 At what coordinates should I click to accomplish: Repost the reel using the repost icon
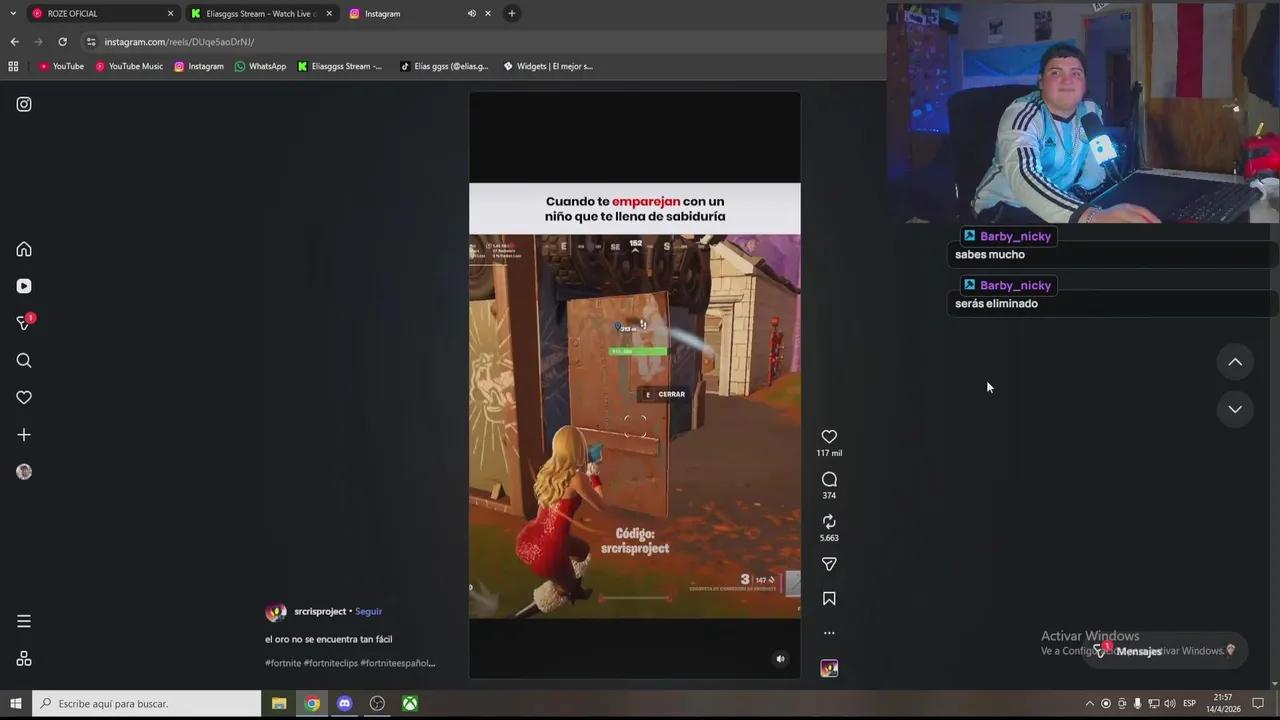(x=829, y=522)
